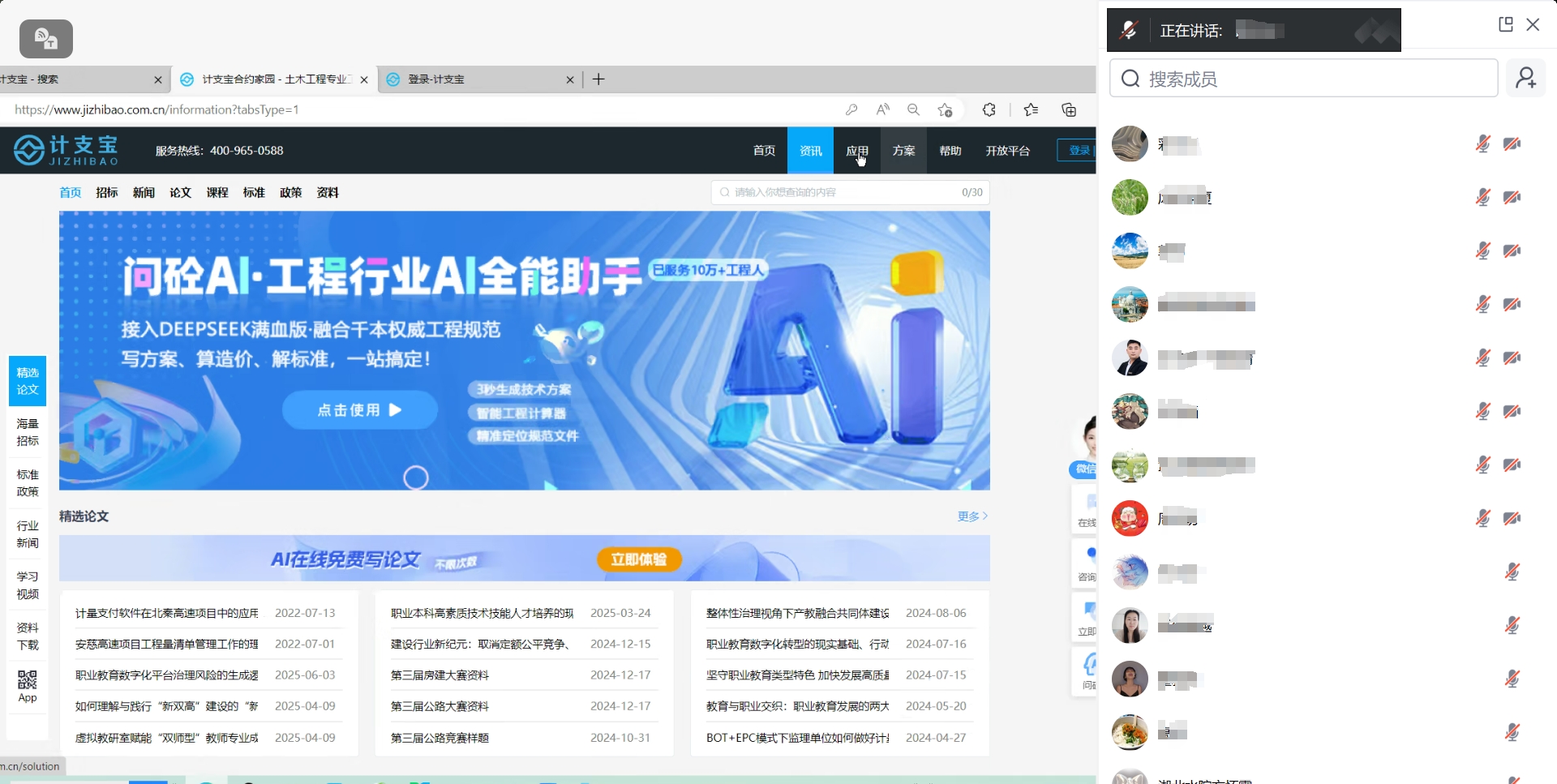Image resolution: width=1557 pixels, height=784 pixels.
Task: Open 标准政策 in the left sidebar
Action: (28, 483)
